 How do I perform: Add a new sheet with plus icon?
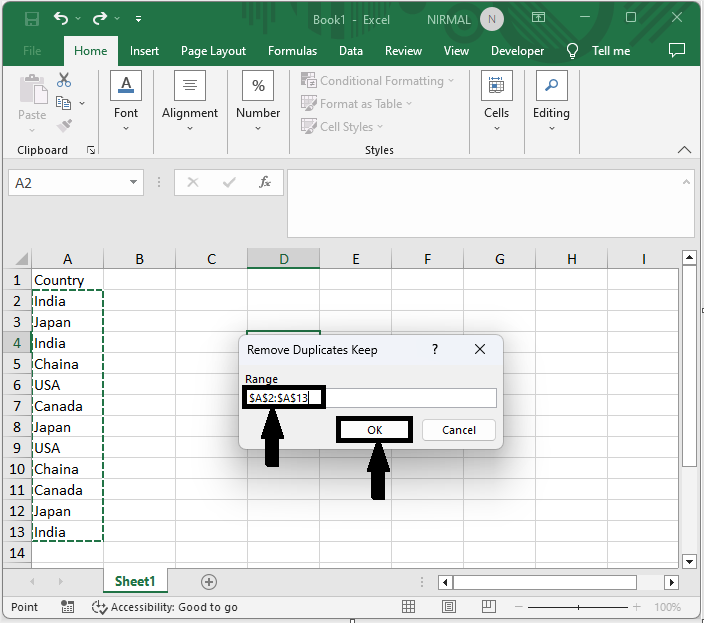209,582
